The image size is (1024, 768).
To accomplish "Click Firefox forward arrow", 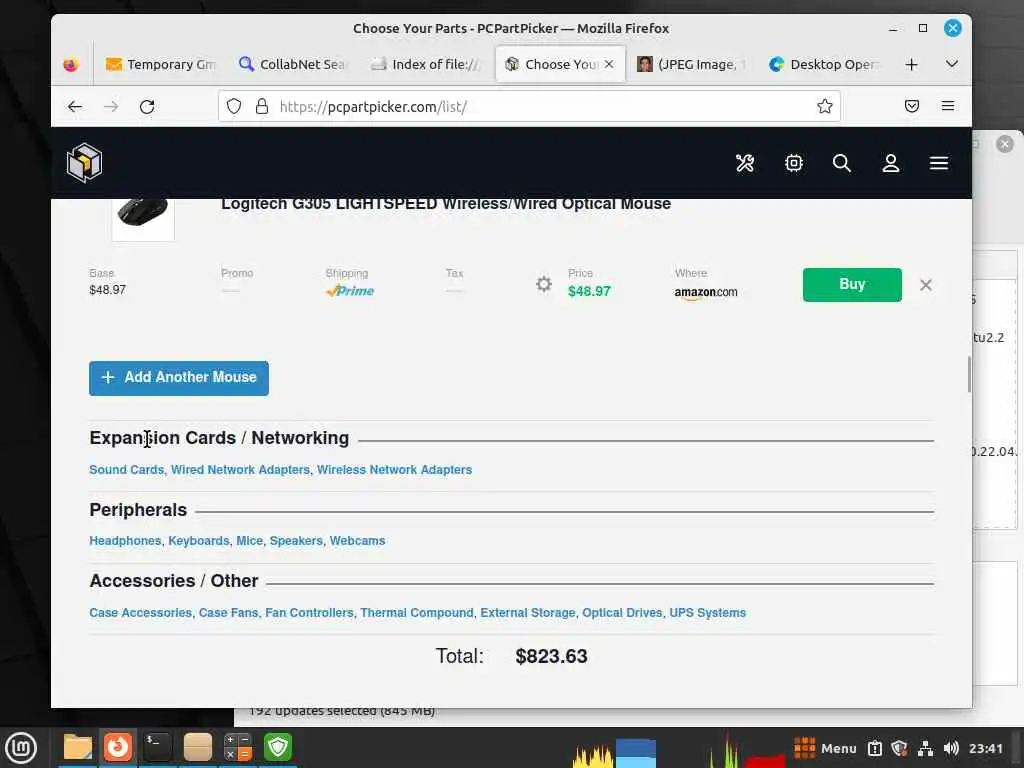I will coord(111,106).
